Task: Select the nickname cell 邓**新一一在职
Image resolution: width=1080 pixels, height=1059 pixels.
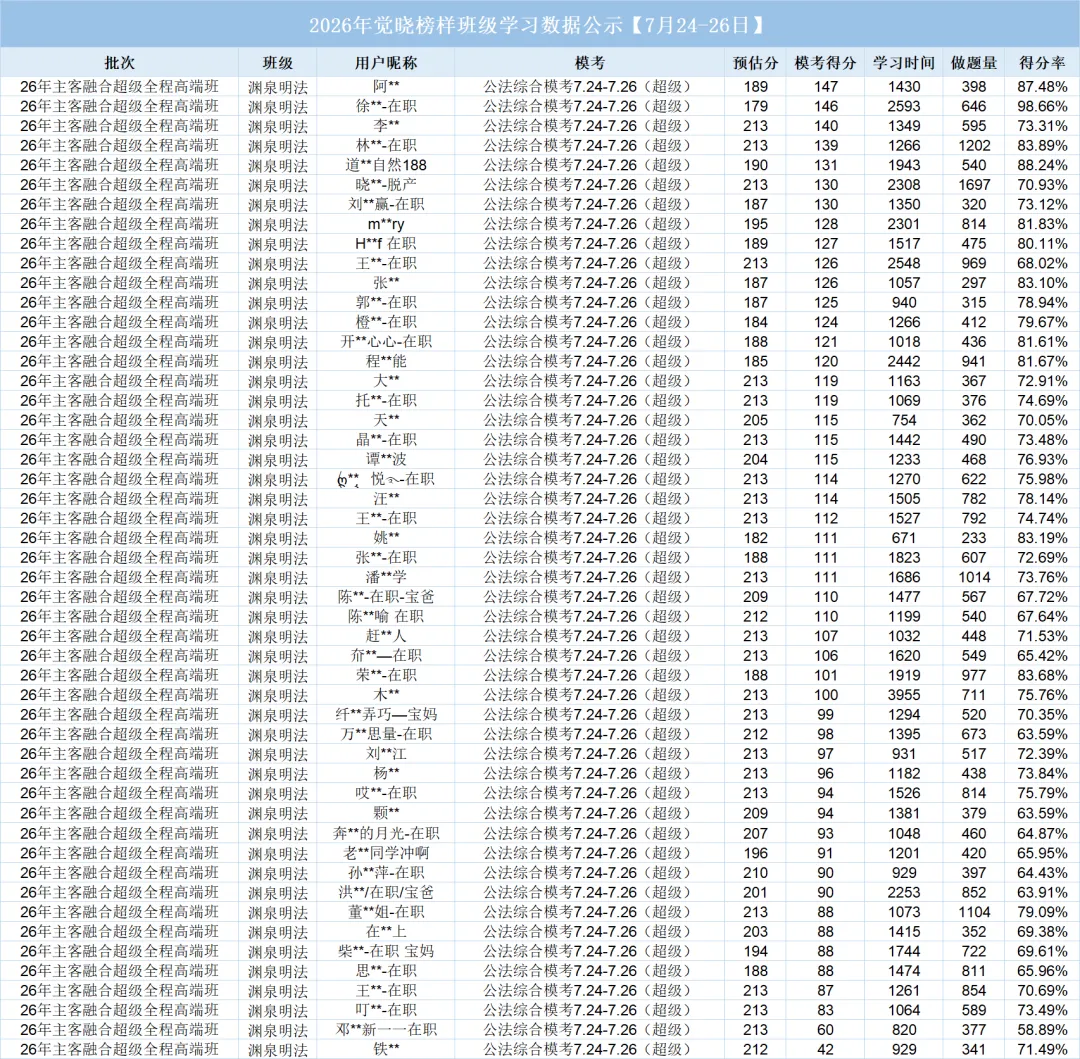Action: 386,1029
